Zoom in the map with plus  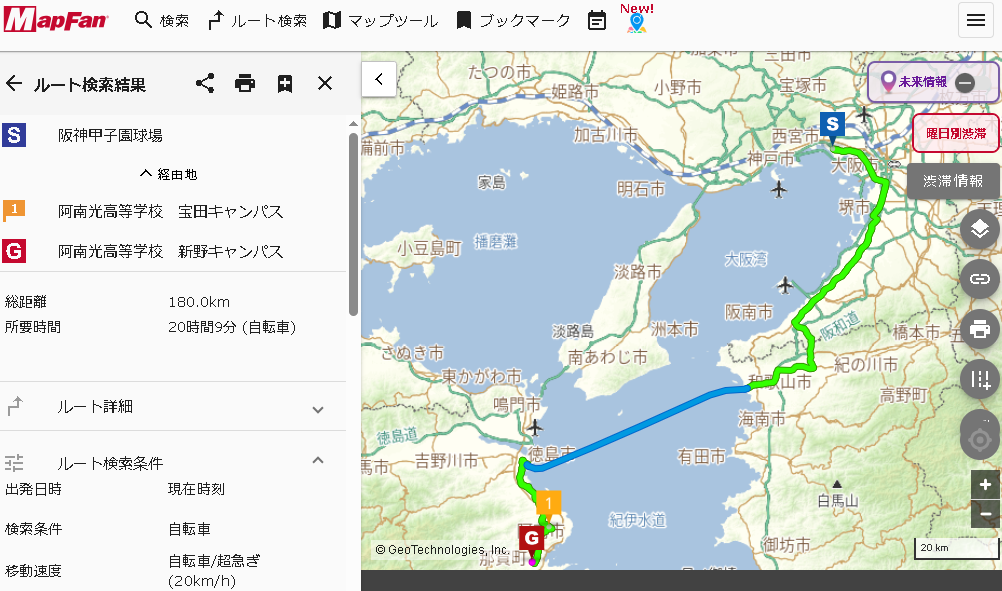click(985, 484)
